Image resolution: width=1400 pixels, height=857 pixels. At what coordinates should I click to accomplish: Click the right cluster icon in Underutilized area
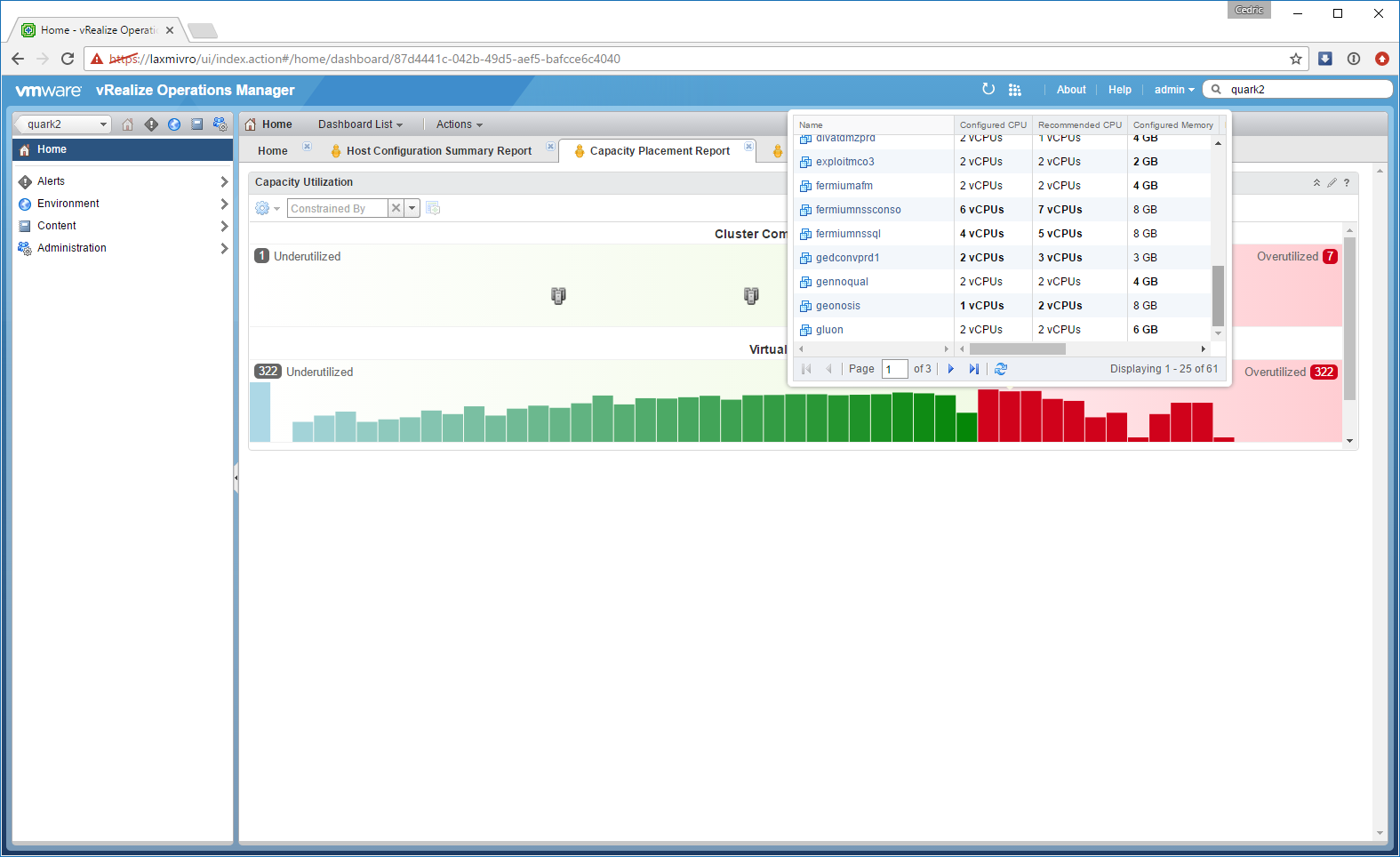coord(751,295)
